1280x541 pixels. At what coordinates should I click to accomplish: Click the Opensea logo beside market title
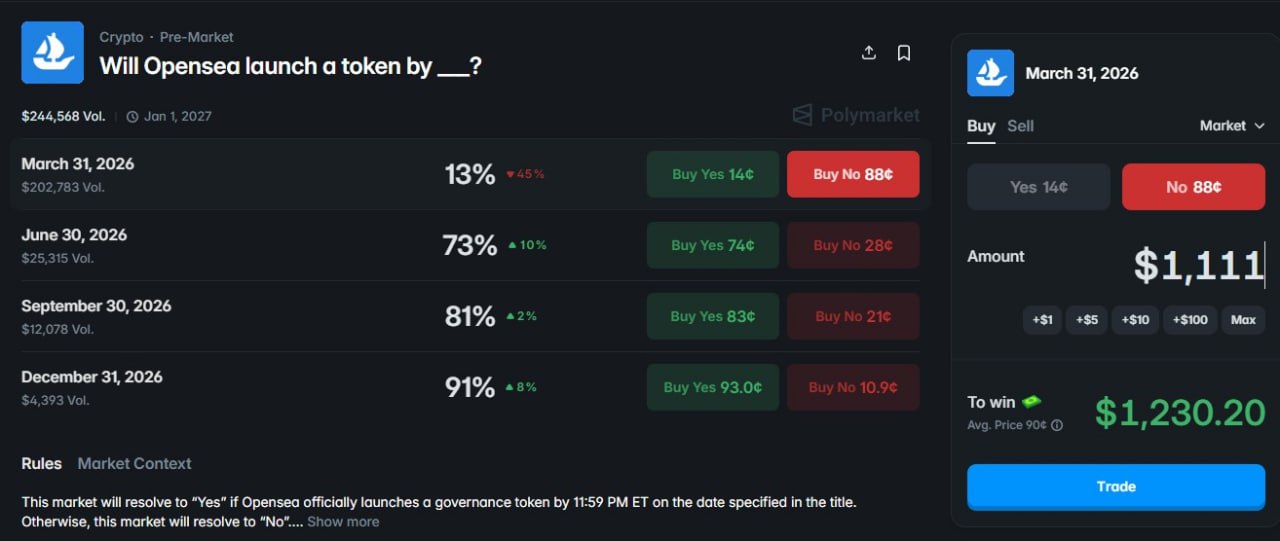point(52,53)
